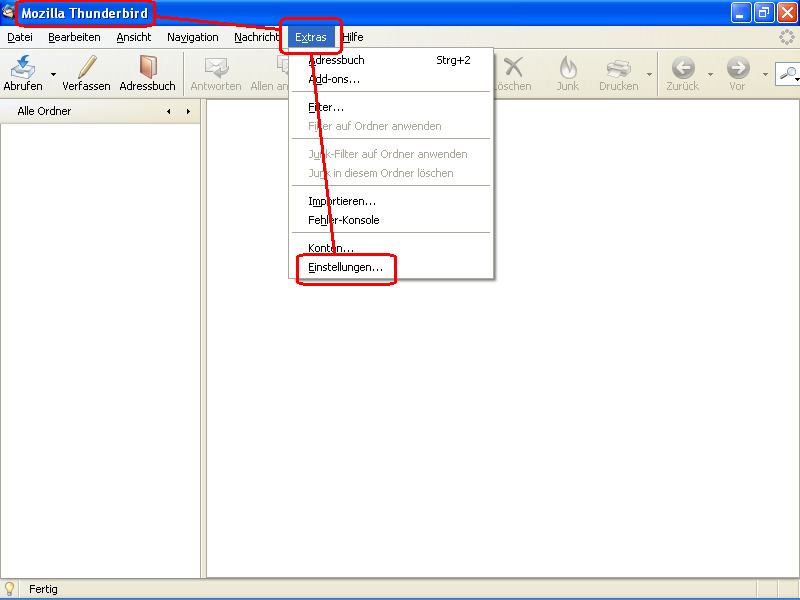800x600 pixels.
Task: Click the Abrufen (get mail) icon
Action: (x=22, y=67)
